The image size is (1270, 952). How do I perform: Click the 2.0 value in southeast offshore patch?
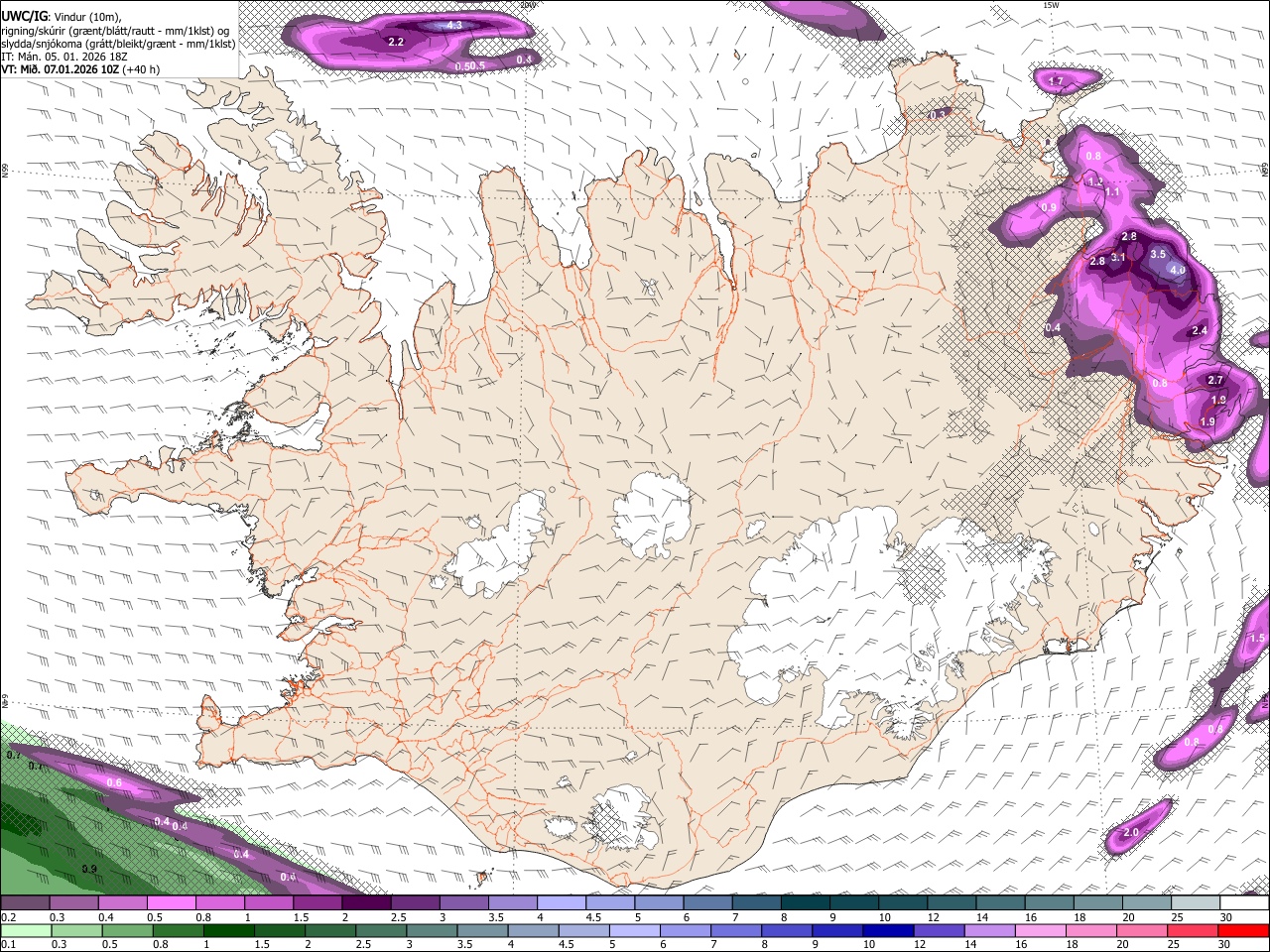1131,833
